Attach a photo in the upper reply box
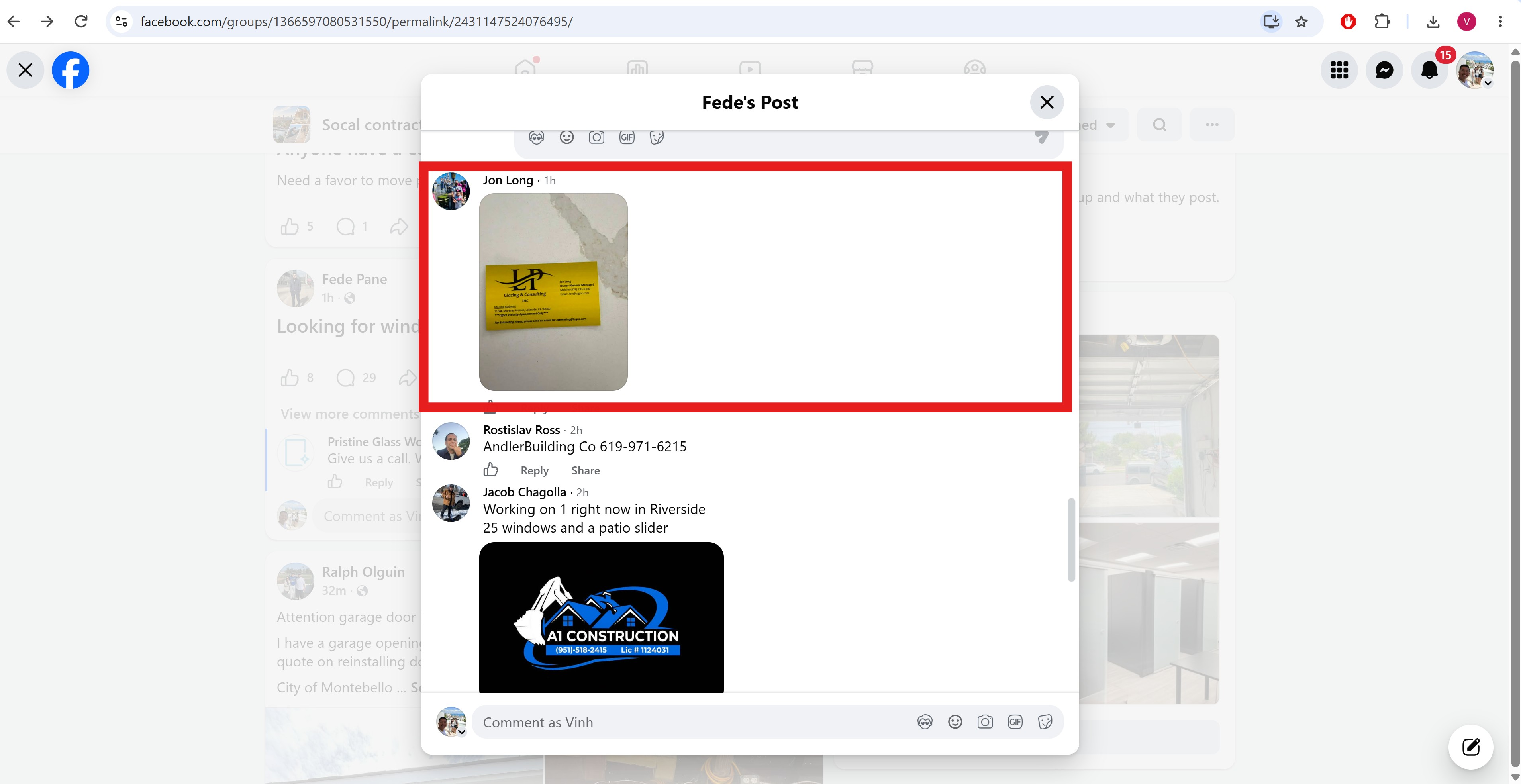Screen dimensions: 1521x784 [x=596, y=137]
